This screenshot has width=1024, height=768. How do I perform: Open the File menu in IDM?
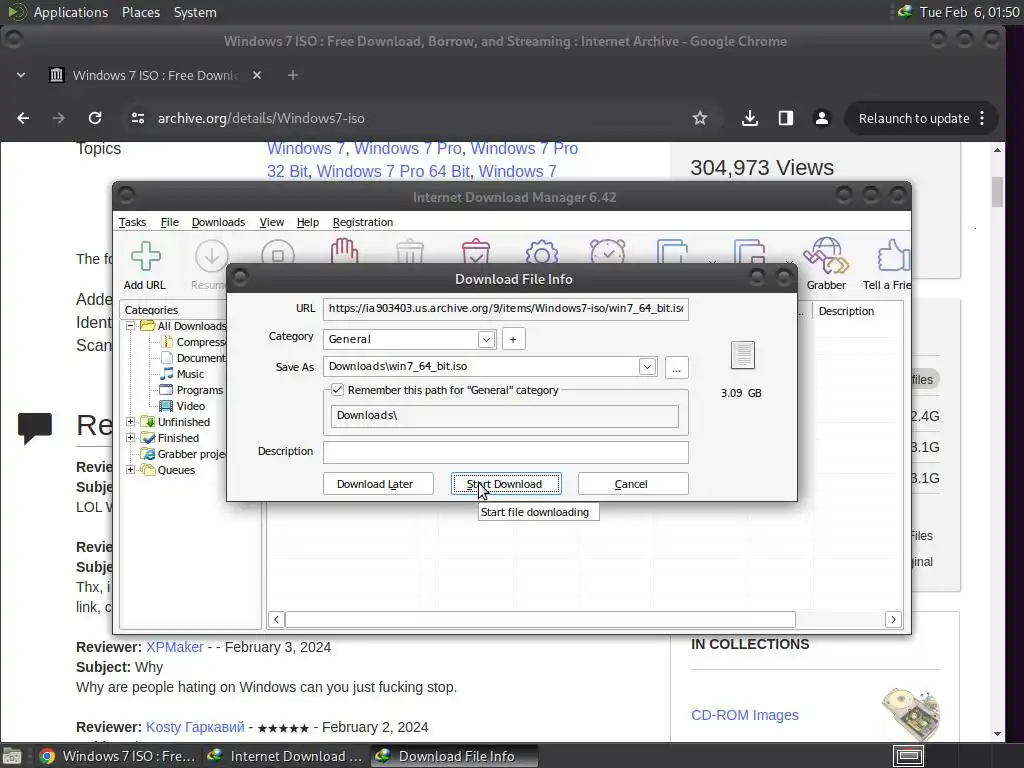(170, 222)
